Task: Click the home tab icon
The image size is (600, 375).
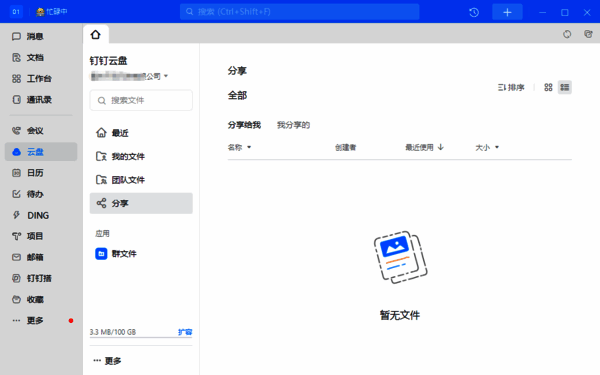Action: 96,35
